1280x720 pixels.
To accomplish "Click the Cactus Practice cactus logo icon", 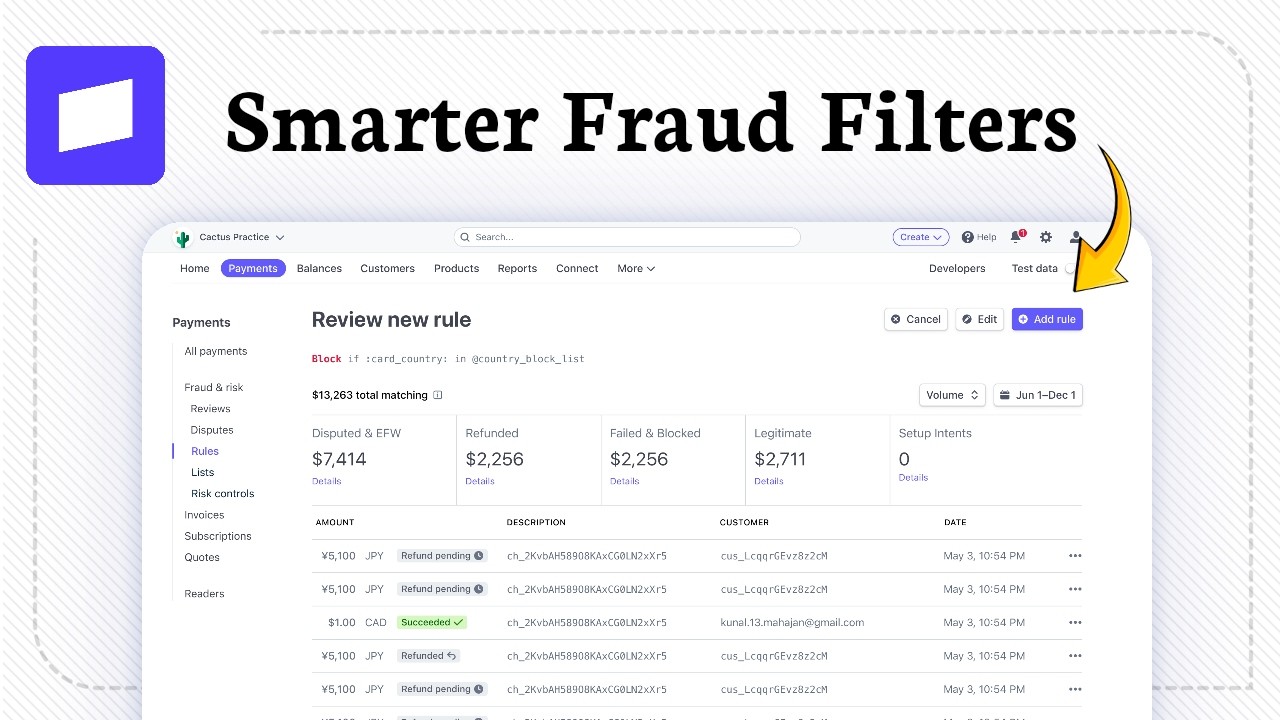I will point(182,238).
